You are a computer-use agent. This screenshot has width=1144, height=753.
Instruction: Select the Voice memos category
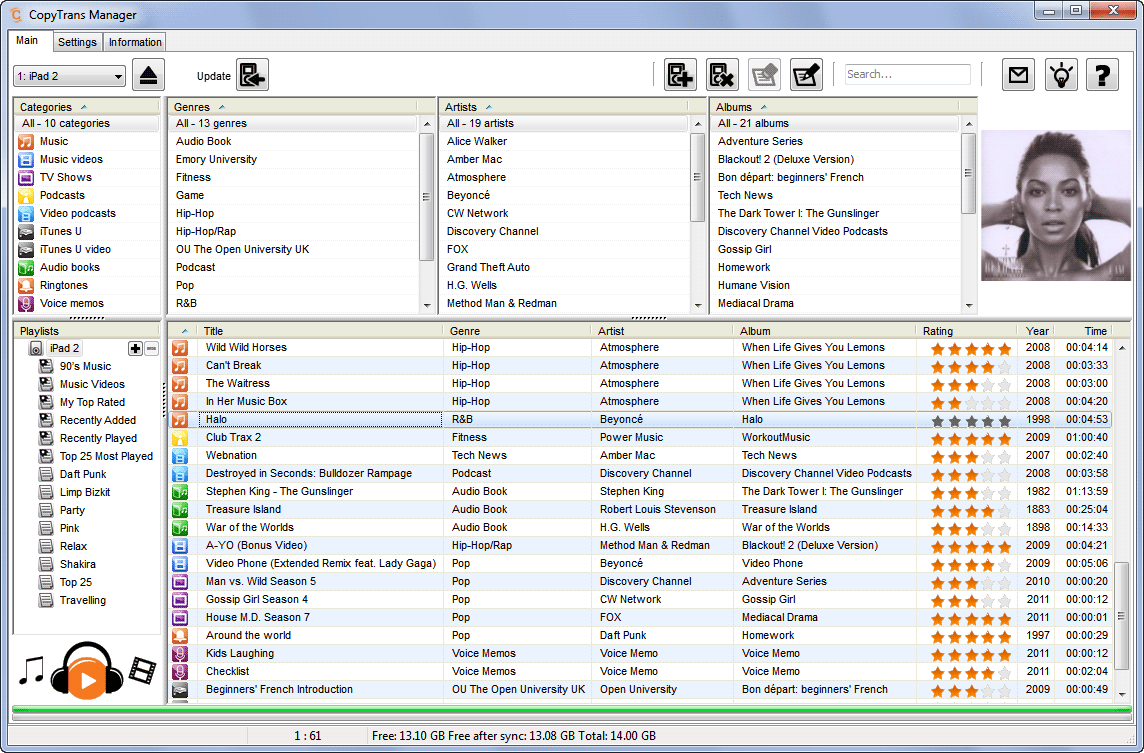click(87, 304)
